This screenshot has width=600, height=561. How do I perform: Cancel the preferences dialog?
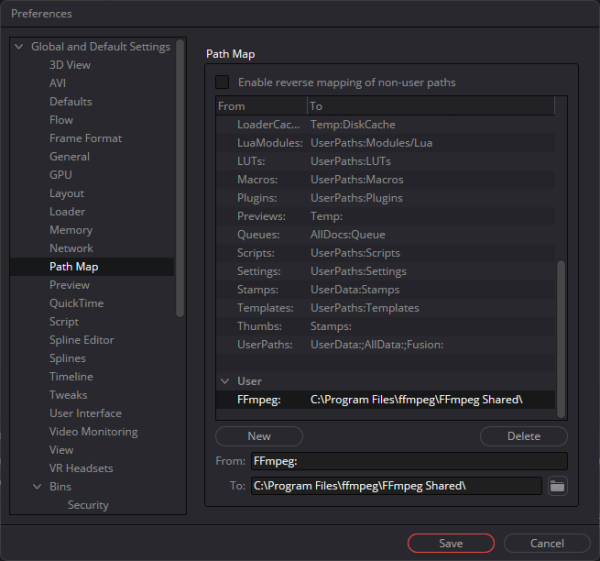tap(547, 543)
